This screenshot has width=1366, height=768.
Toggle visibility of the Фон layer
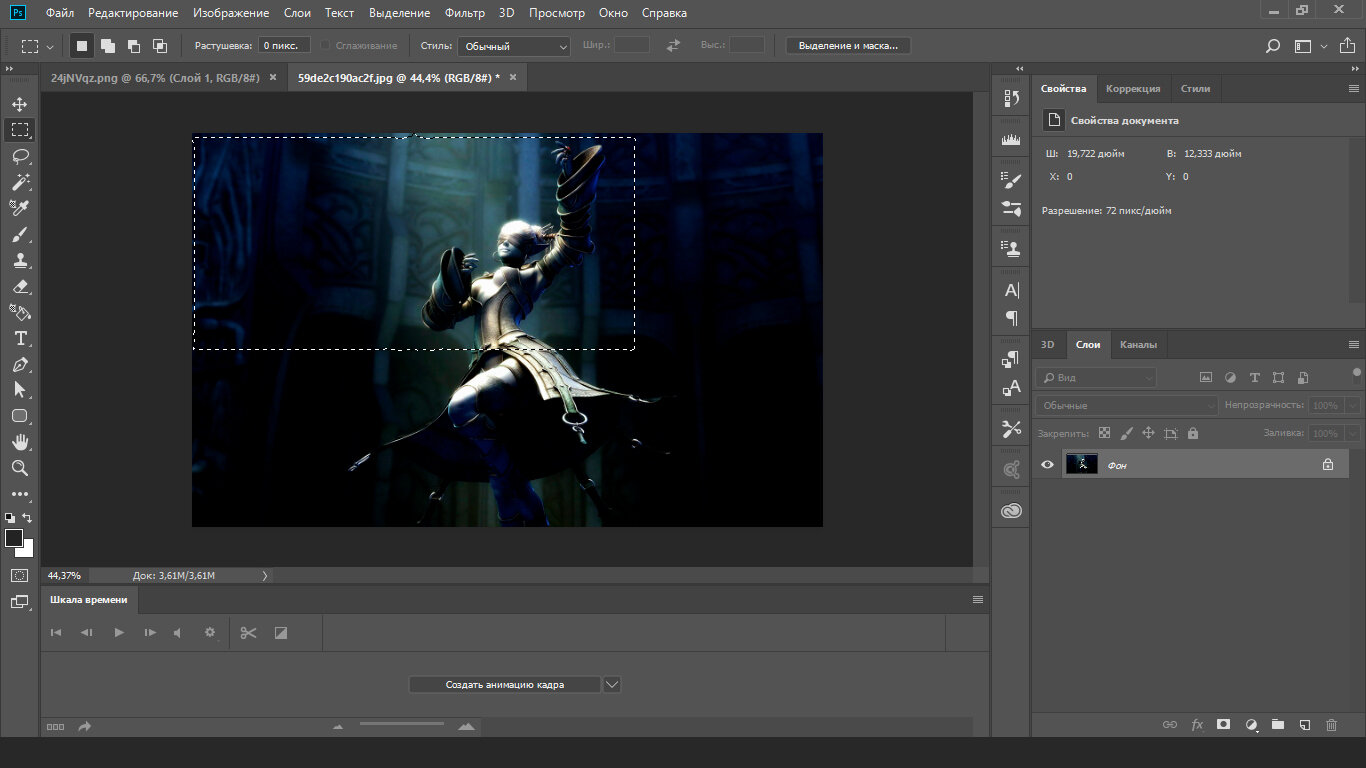(x=1047, y=464)
